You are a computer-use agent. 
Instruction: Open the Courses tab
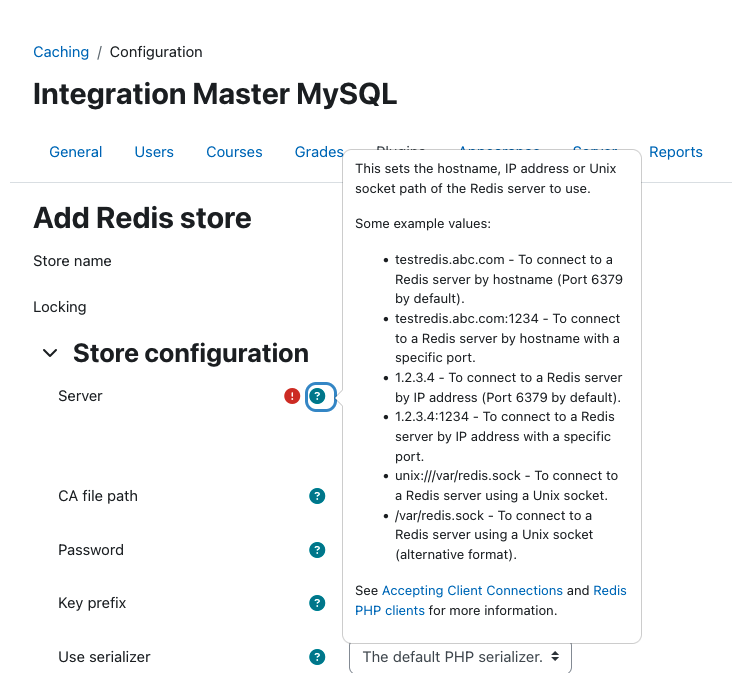coord(234,152)
